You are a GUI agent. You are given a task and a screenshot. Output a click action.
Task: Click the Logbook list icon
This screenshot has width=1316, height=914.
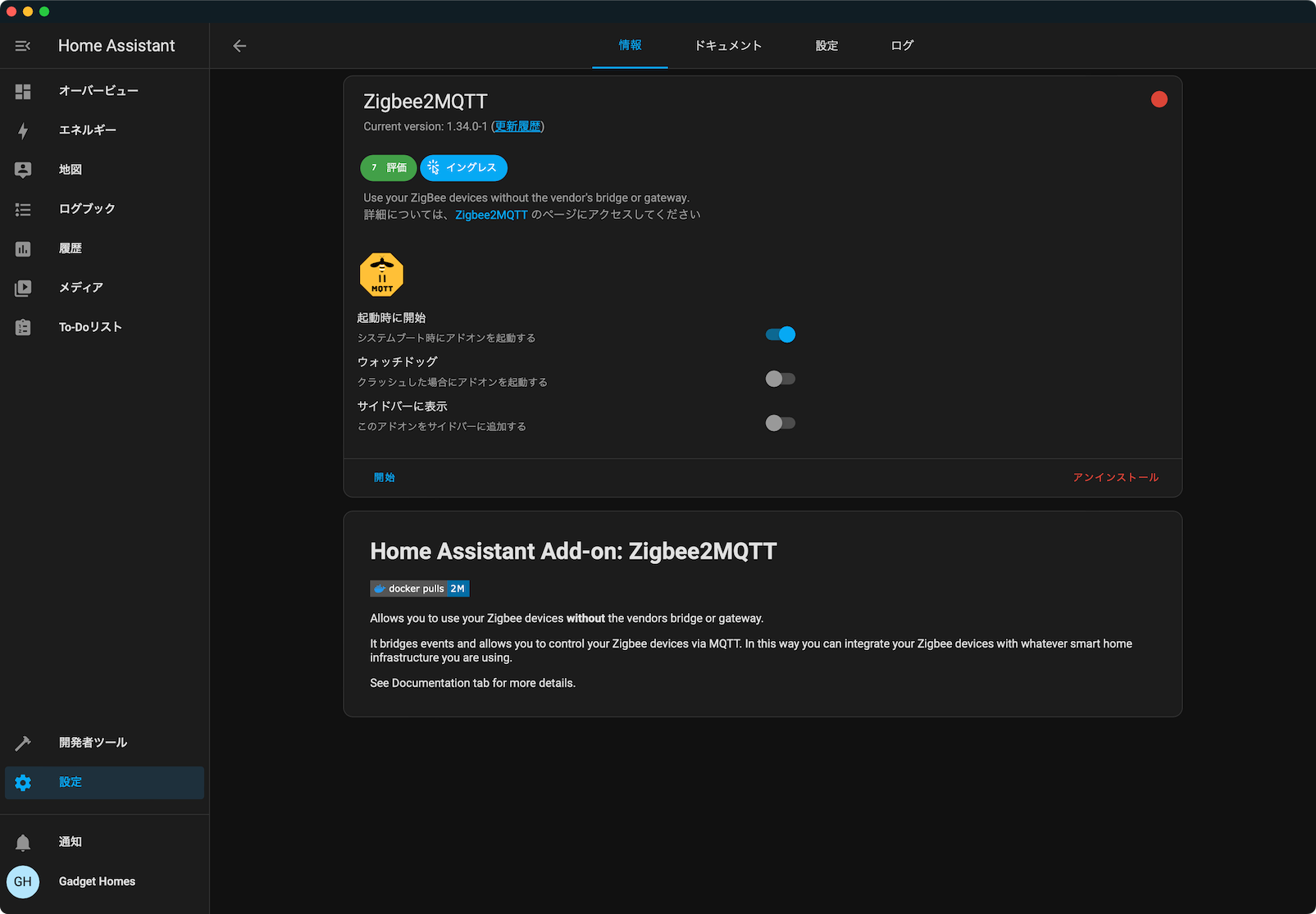23,209
